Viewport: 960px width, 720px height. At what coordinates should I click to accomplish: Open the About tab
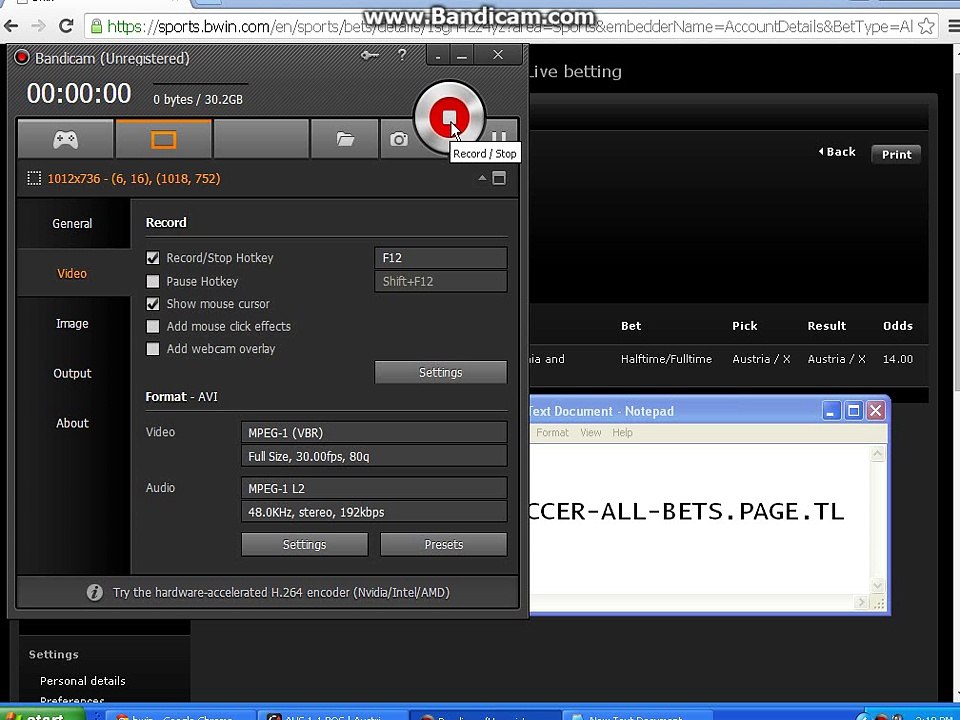click(72, 423)
